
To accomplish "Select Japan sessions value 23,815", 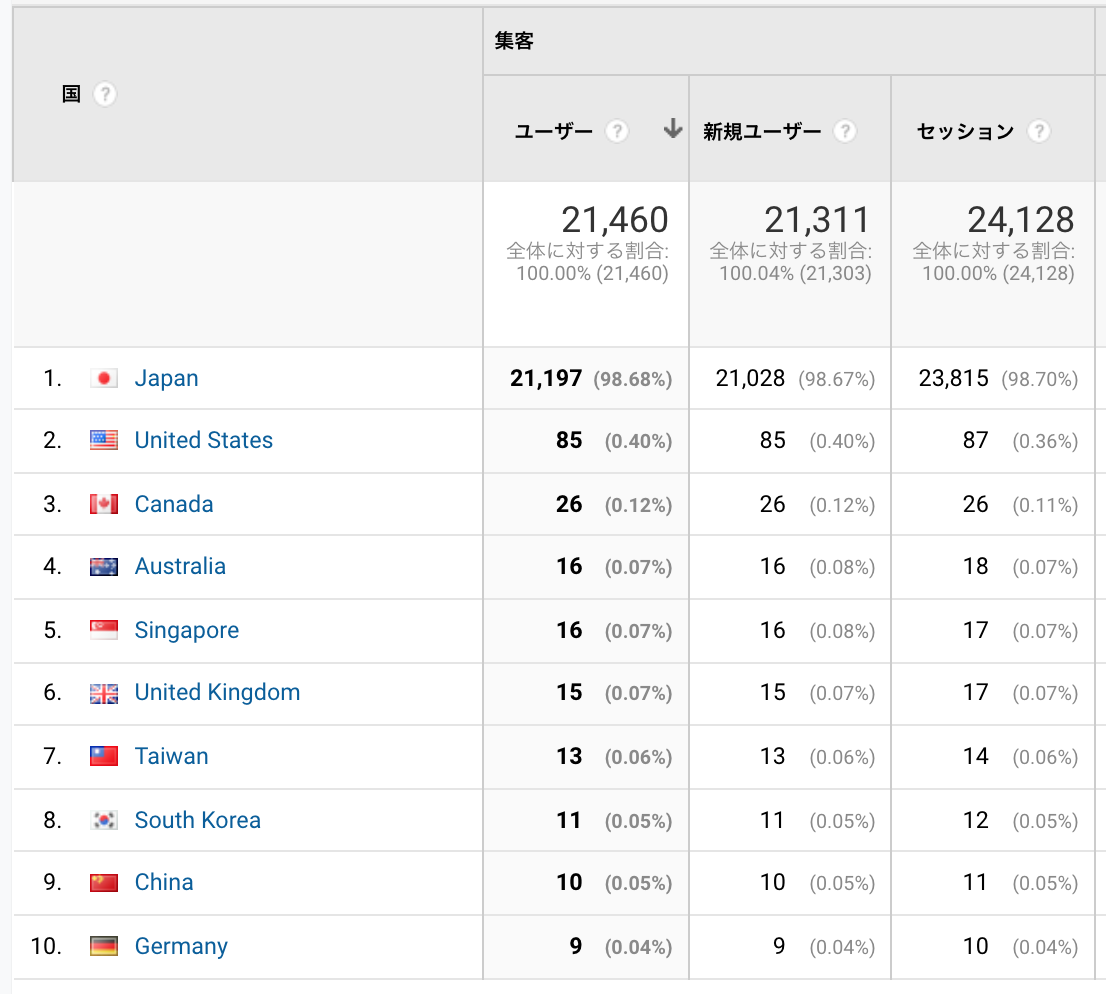I will (954, 378).
